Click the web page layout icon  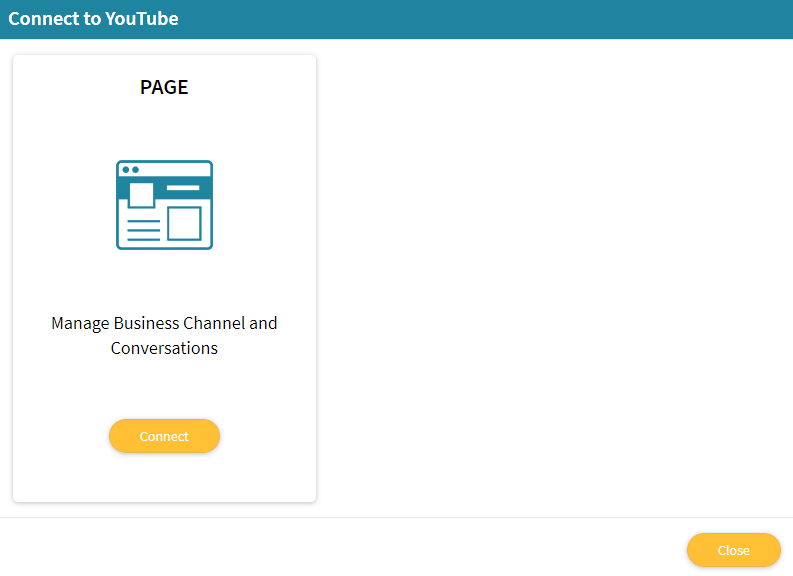[x=164, y=205]
